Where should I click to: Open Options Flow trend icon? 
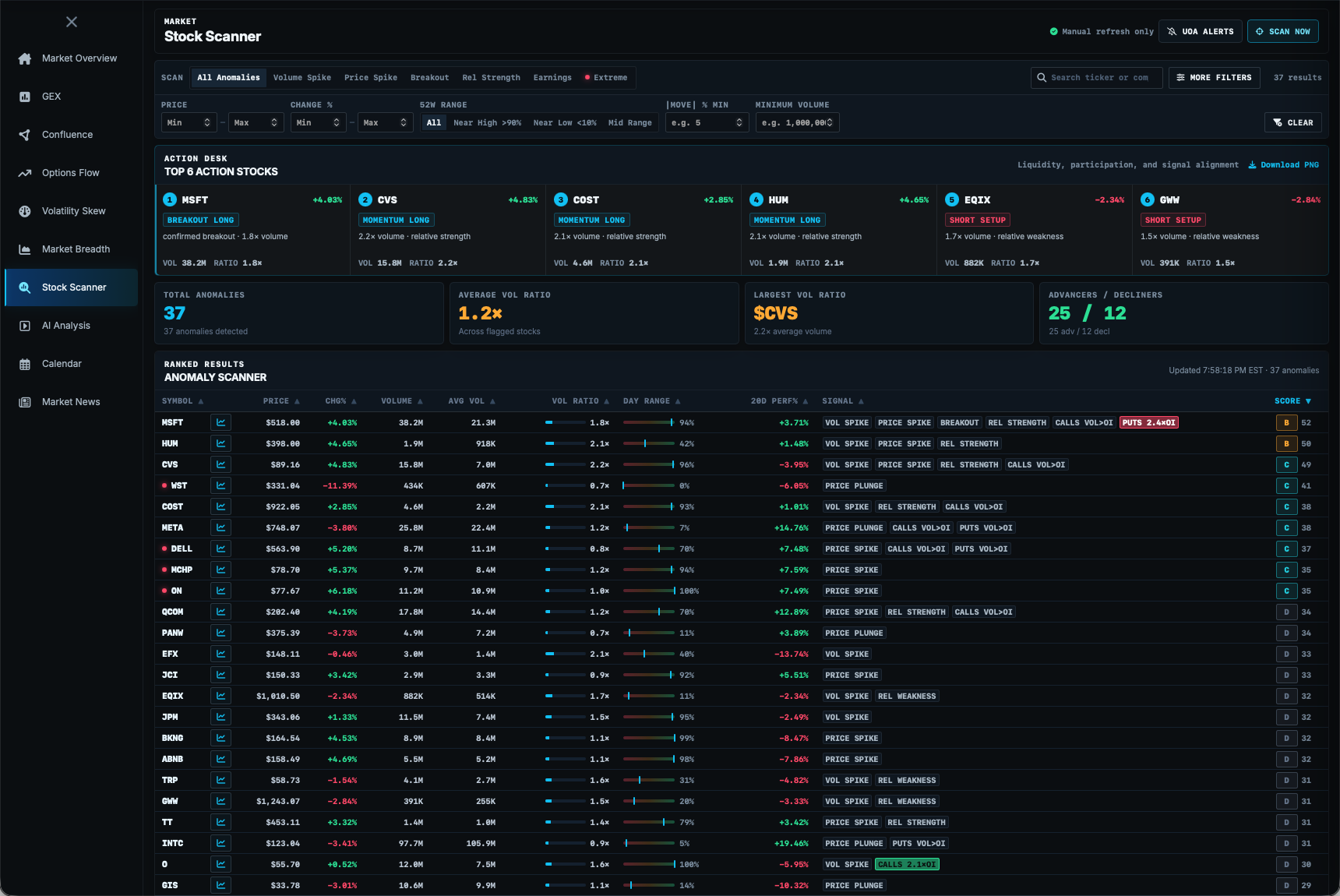point(25,173)
